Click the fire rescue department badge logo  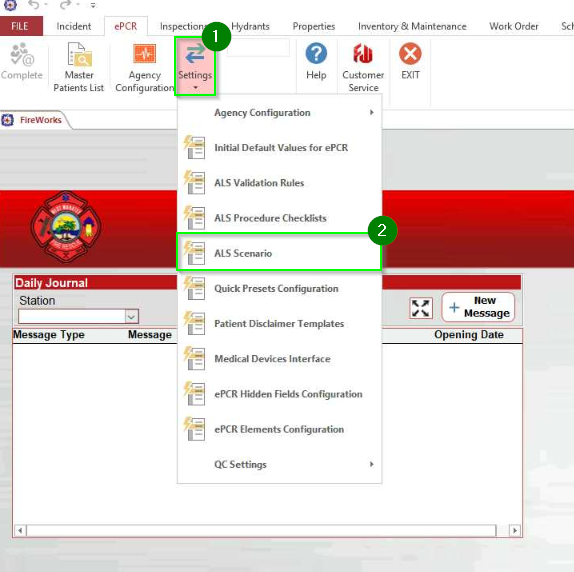[x=66, y=226]
